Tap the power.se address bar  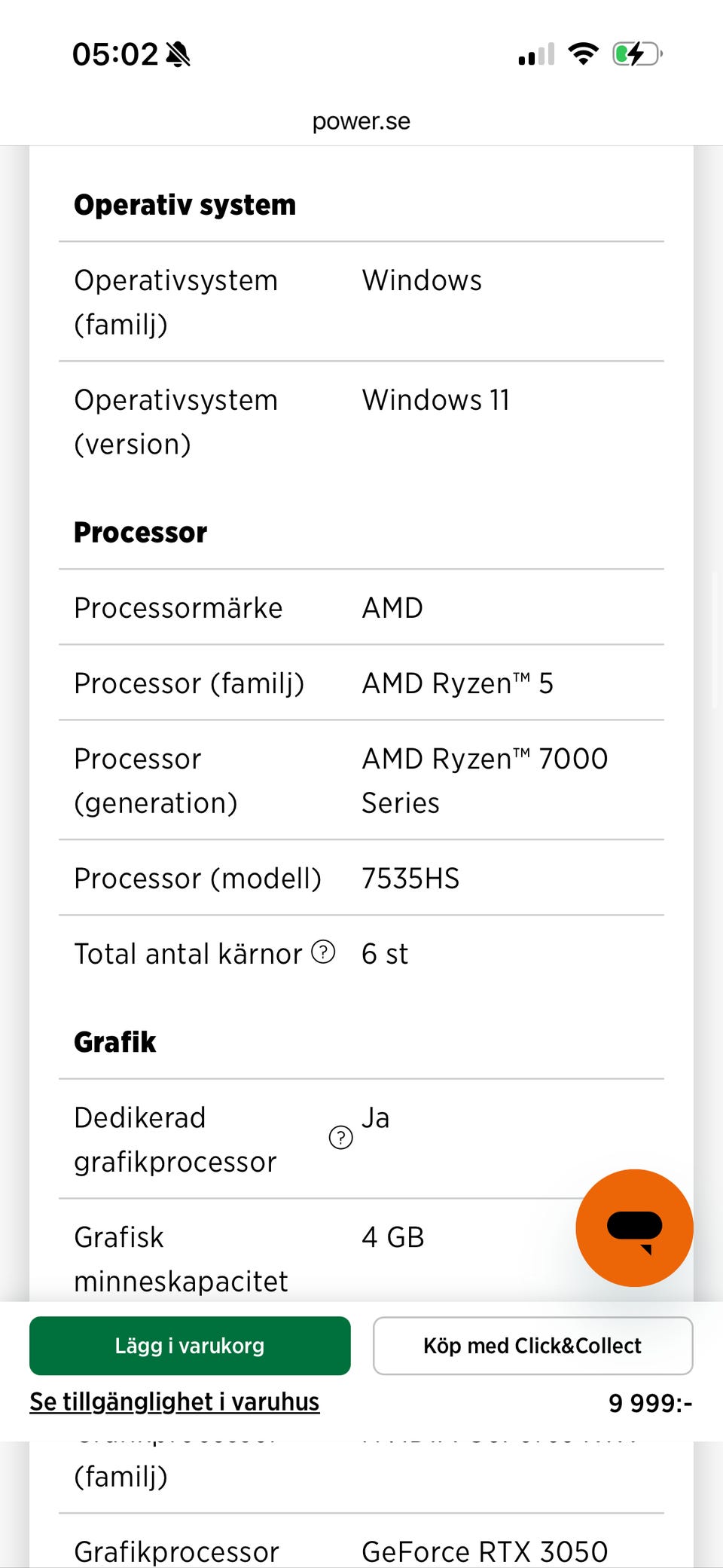[361, 121]
